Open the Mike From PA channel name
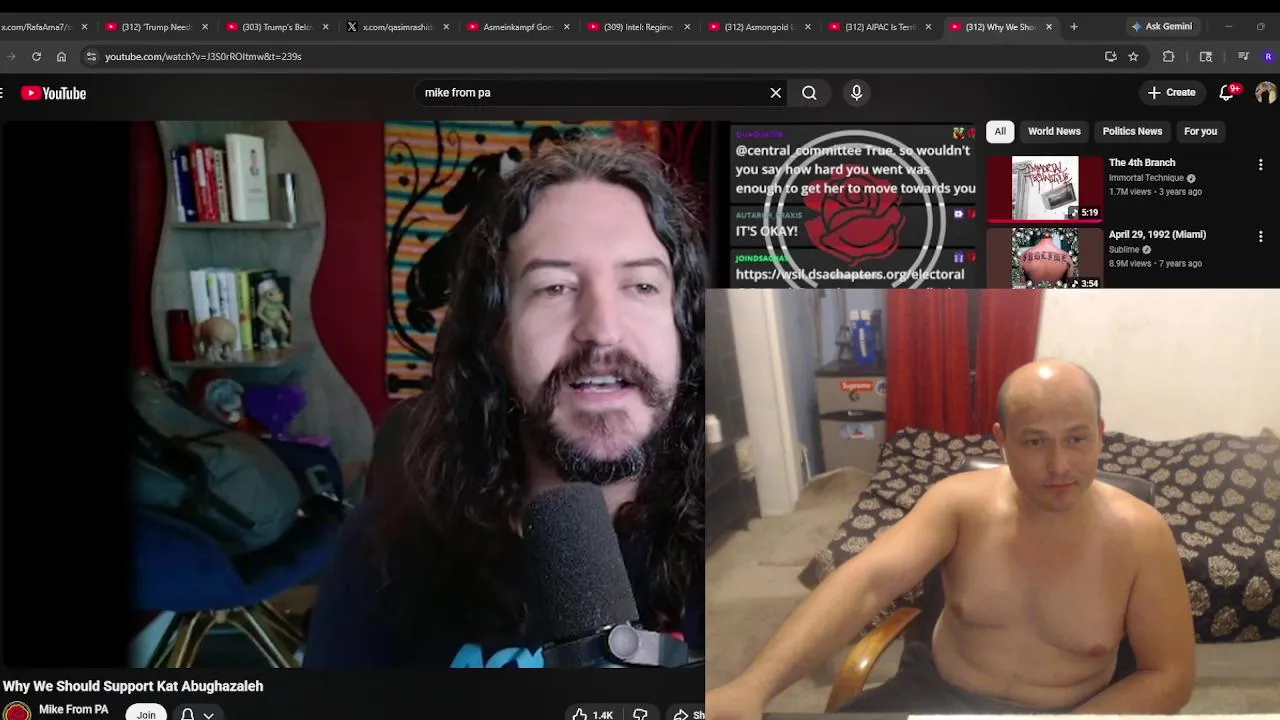 click(73, 709)
